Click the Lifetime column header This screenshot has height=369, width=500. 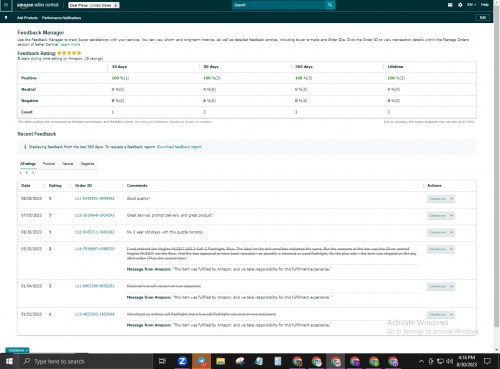pos(395,67)
